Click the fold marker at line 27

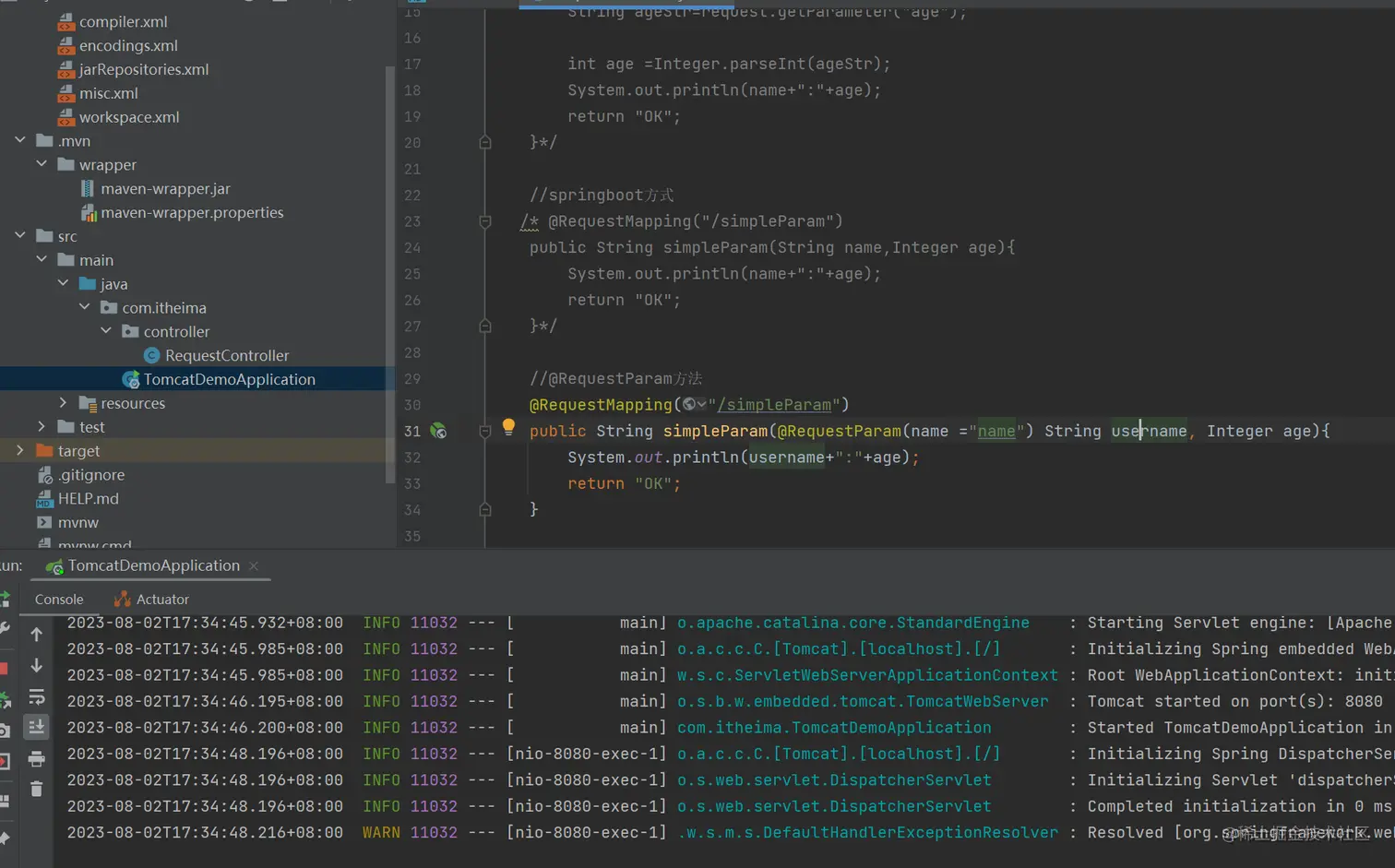[x=485, y=326]
